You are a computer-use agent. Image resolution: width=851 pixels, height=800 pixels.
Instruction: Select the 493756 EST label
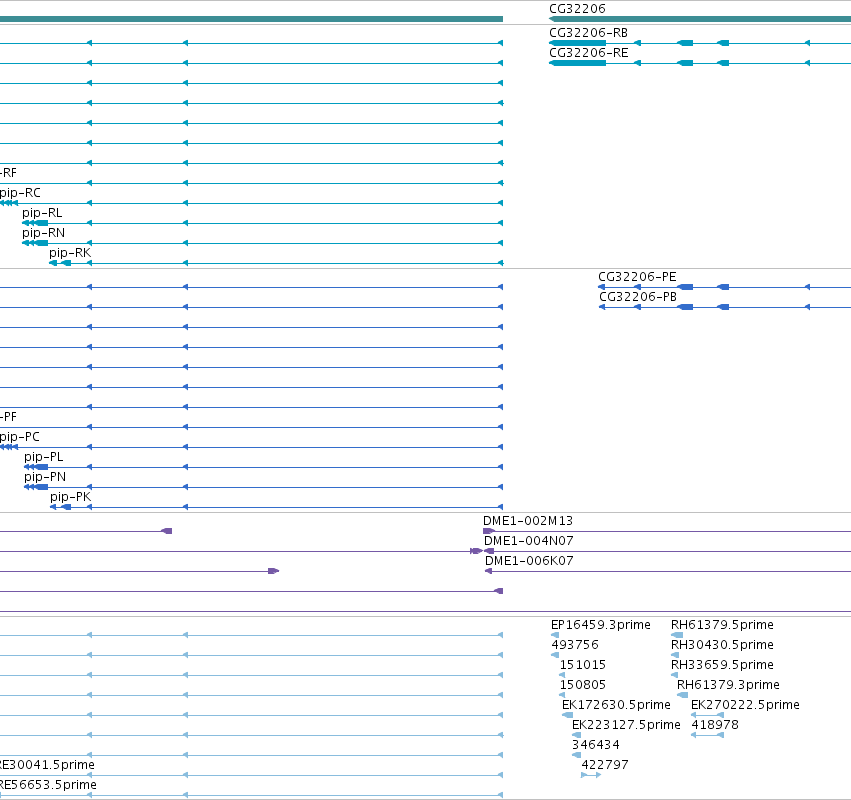[x=575, y=645]
